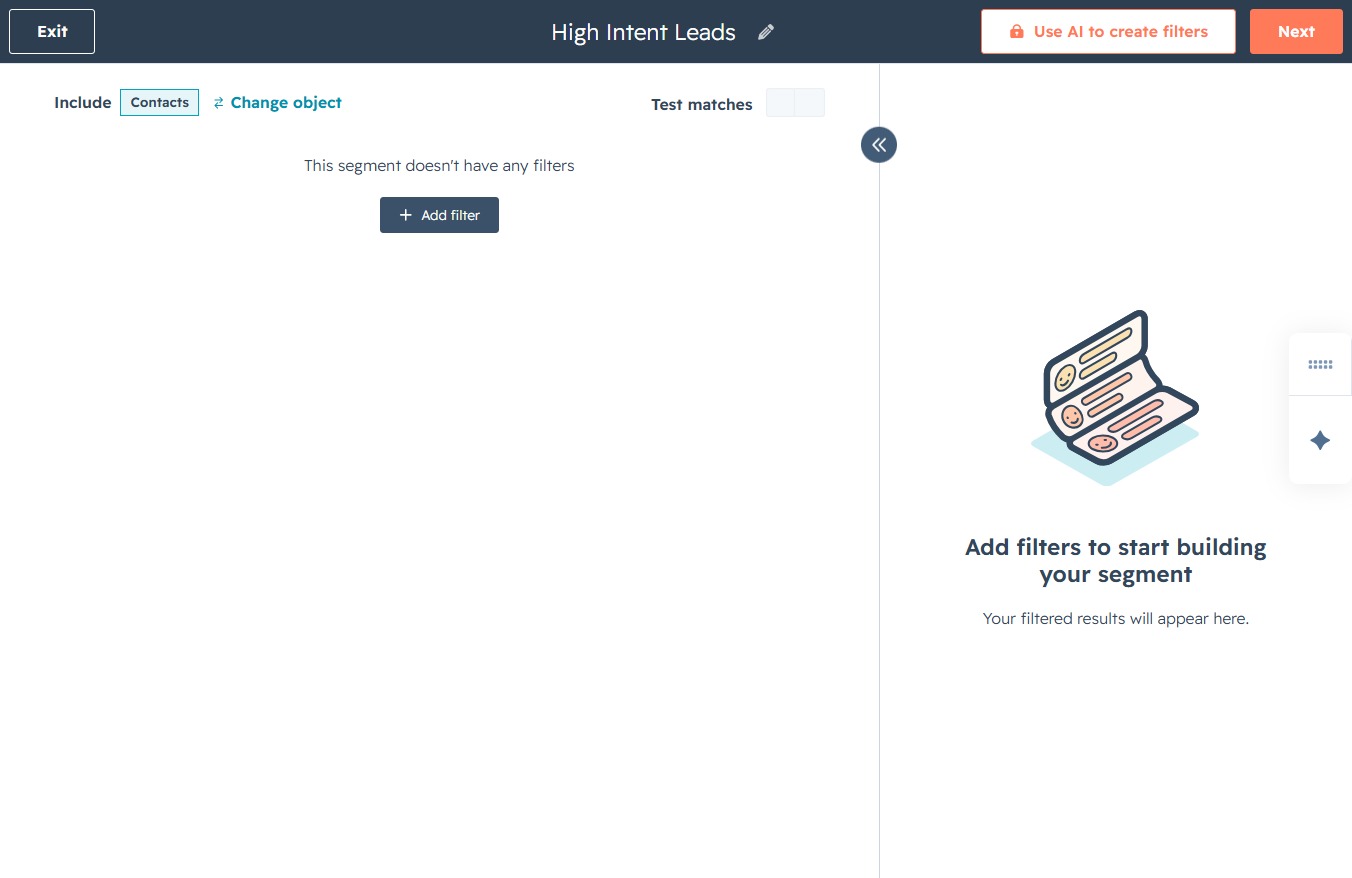Select Use AI to create filters

pos(1108,31)
